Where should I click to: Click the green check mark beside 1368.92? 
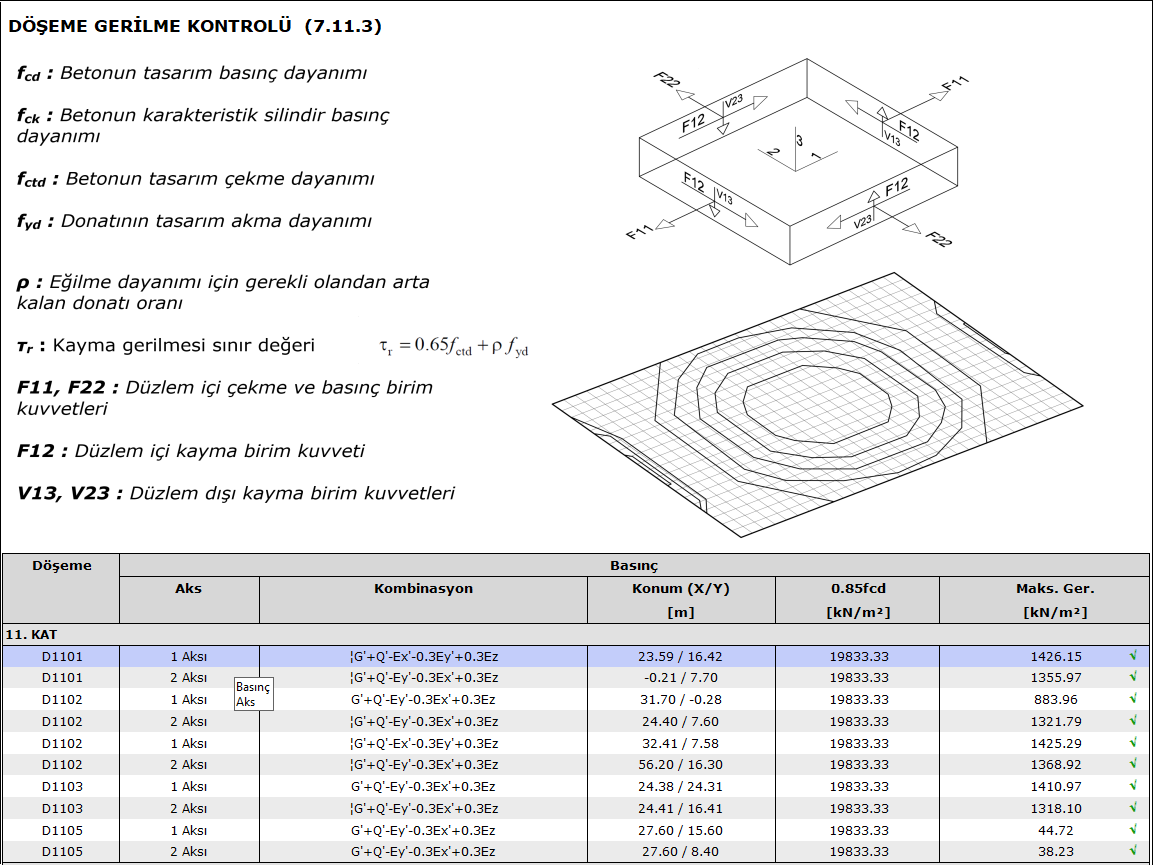1133,765
